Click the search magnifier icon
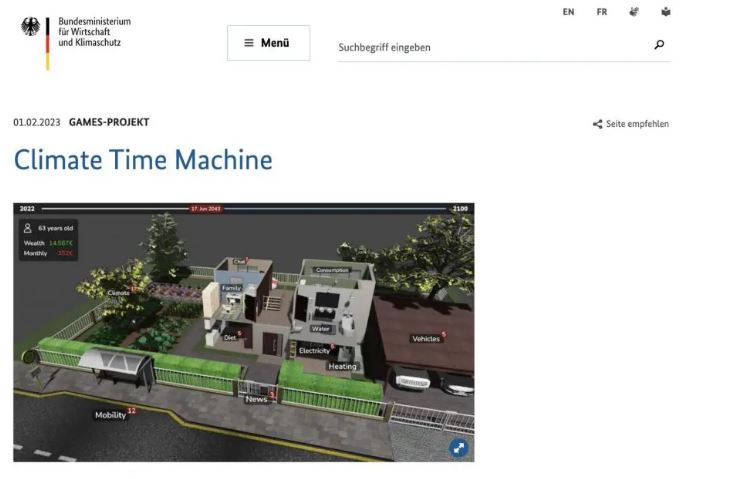The width and height of the screenshot is (751, 479). (x=659, y=45)
